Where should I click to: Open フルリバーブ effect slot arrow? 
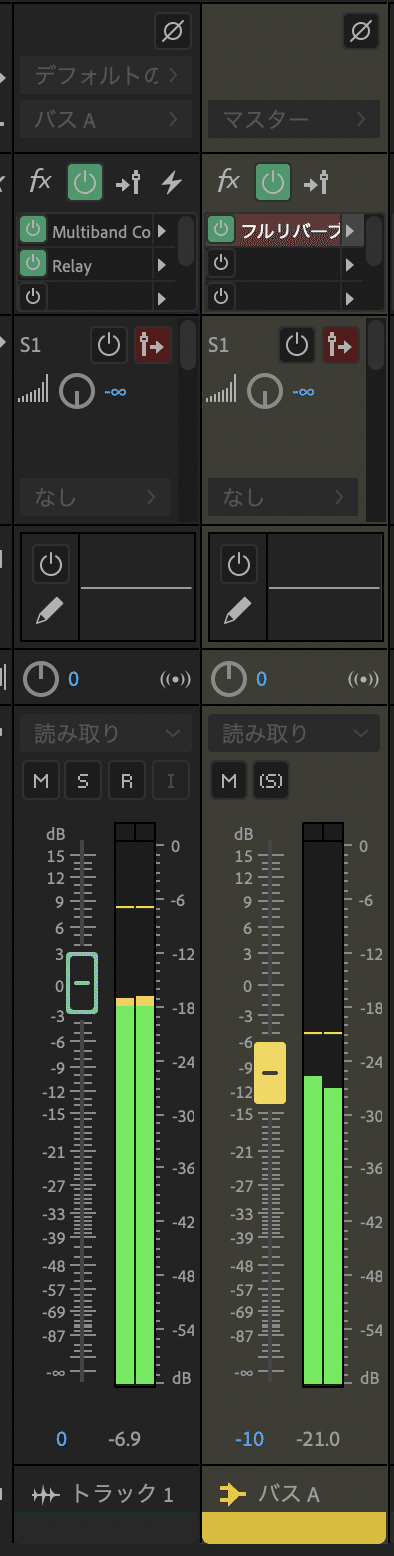(x=351, y=232)
